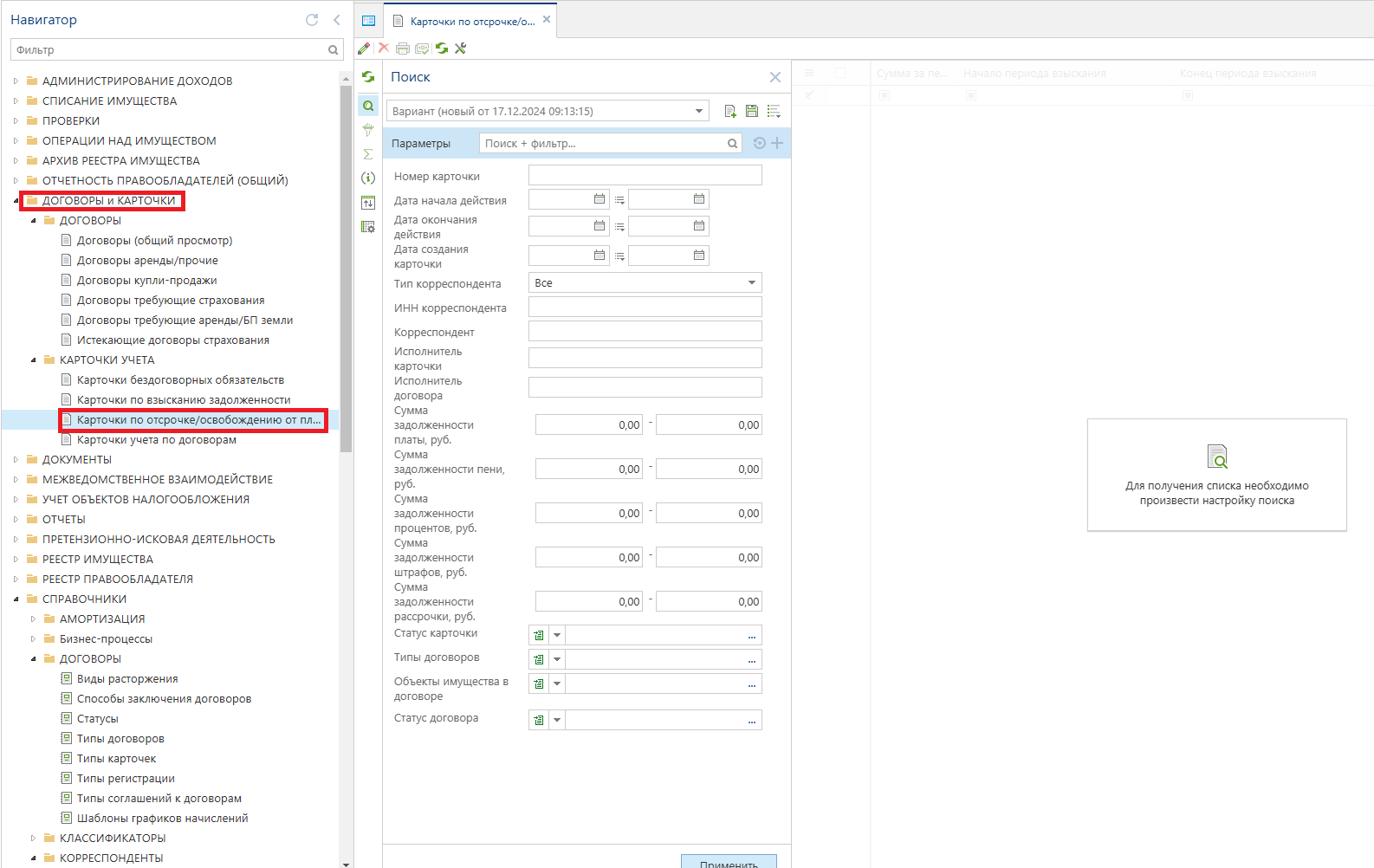Close the Карточки по отсрочке tab
Screen dimensions: 1374x868
click(x=547, y=19)
